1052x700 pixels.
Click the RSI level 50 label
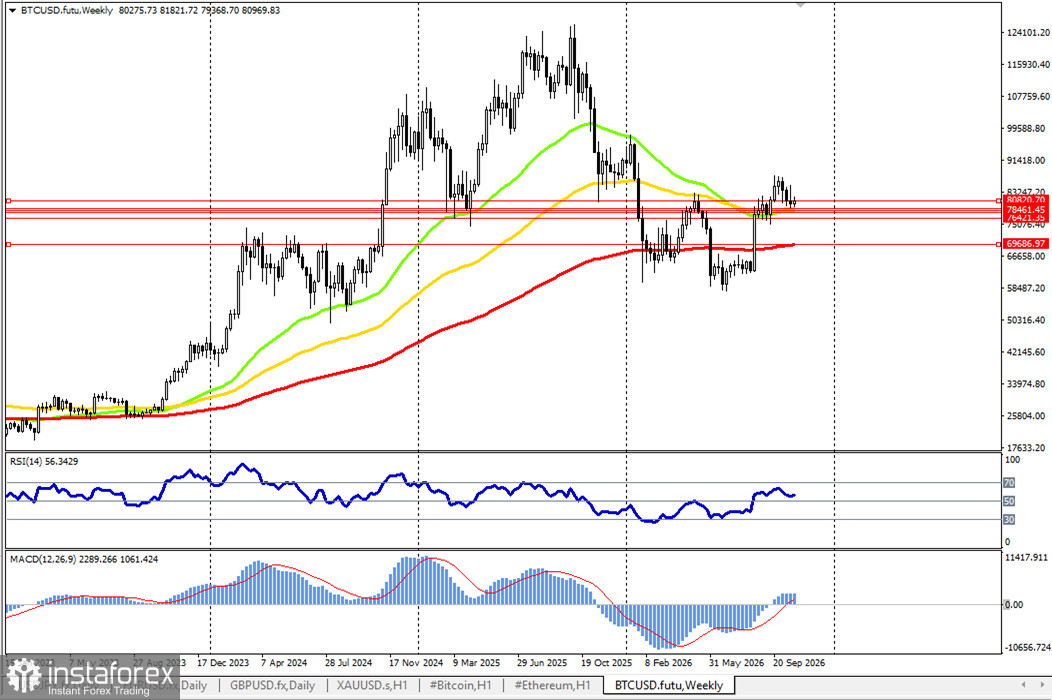1008,501
